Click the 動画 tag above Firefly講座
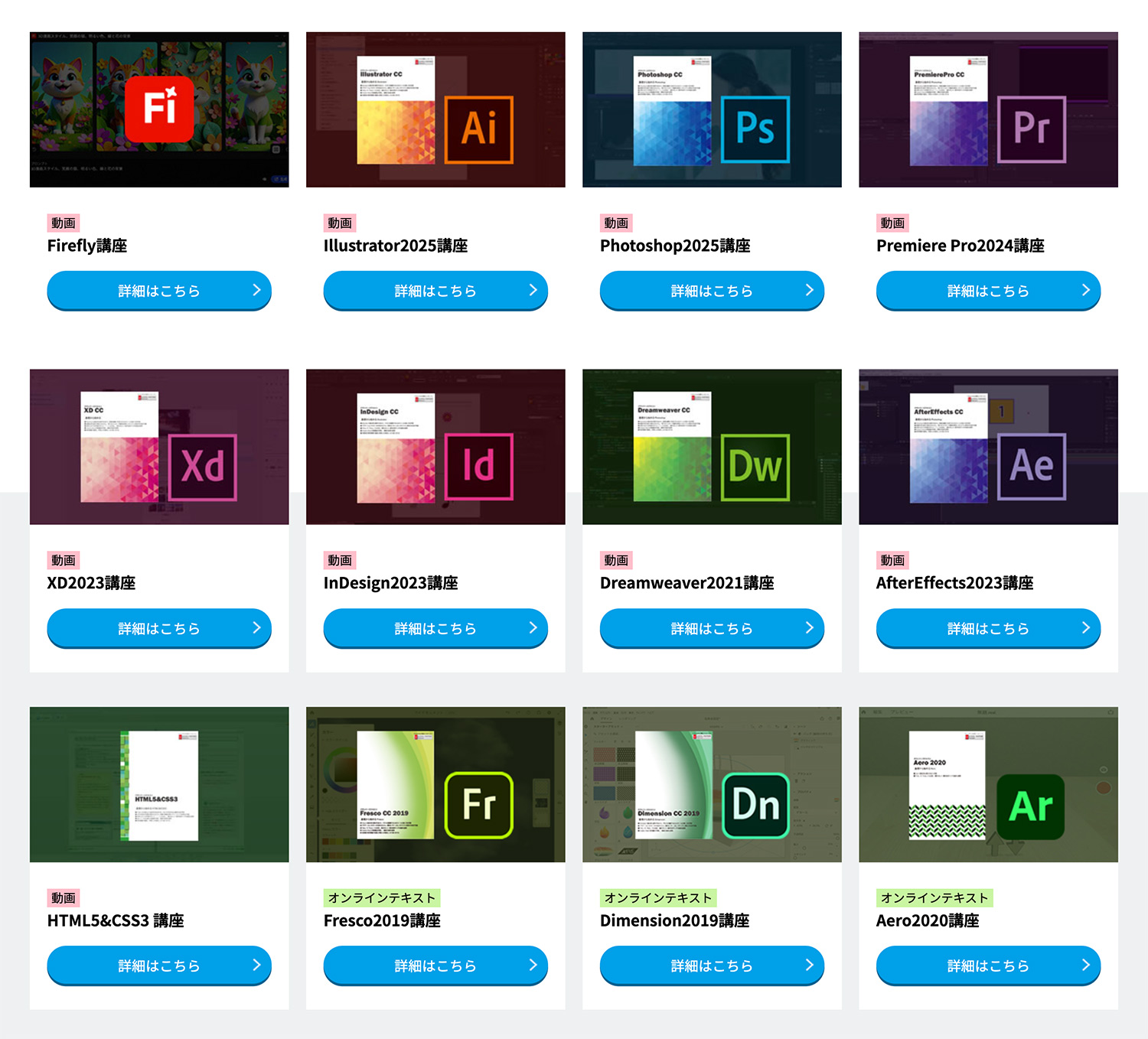The width and height of the screenshot is (1148, 1039). pos(64,223)
